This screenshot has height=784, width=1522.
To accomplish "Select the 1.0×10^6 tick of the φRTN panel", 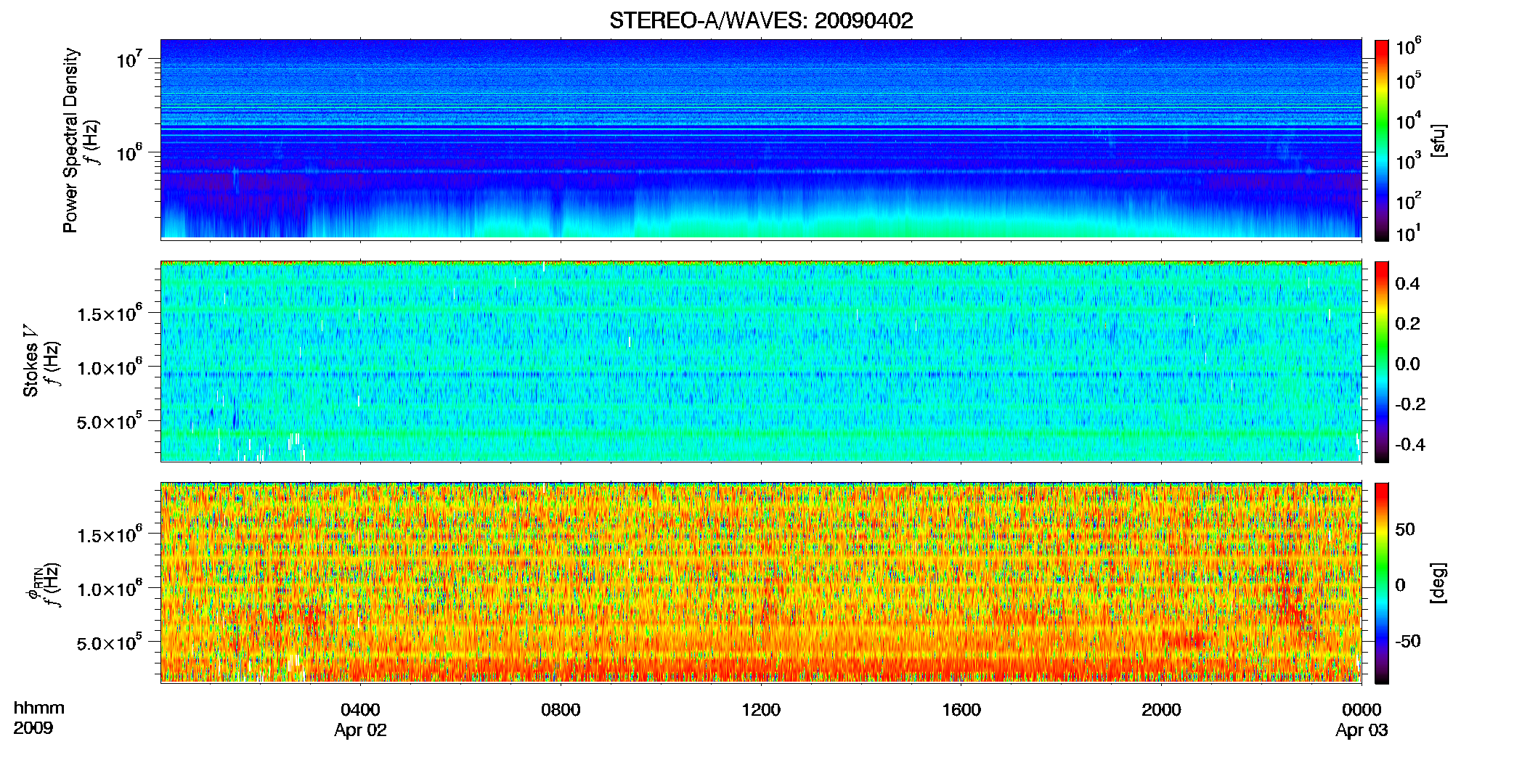I will 110,589.
